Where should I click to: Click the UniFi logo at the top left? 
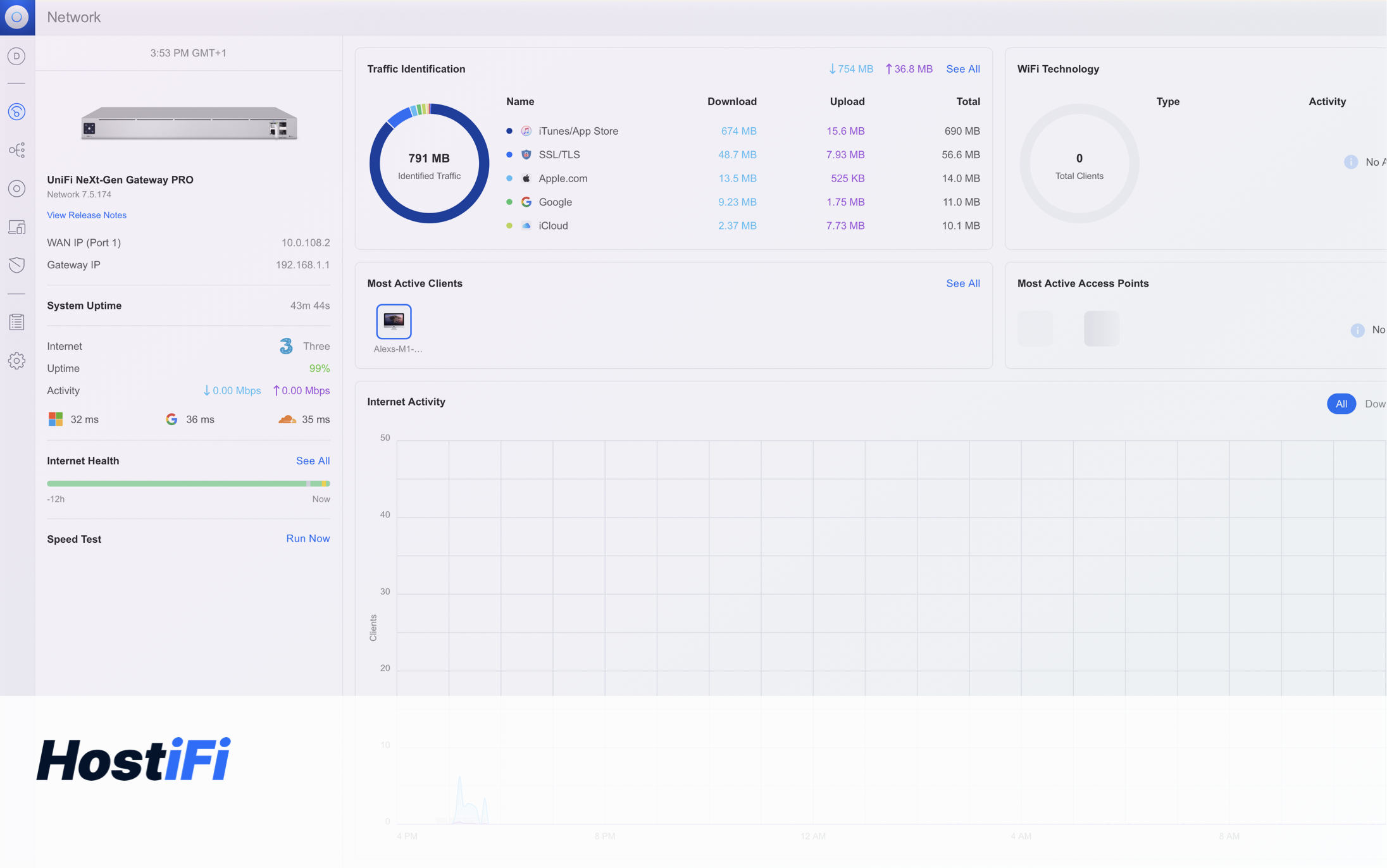point(17,17)
